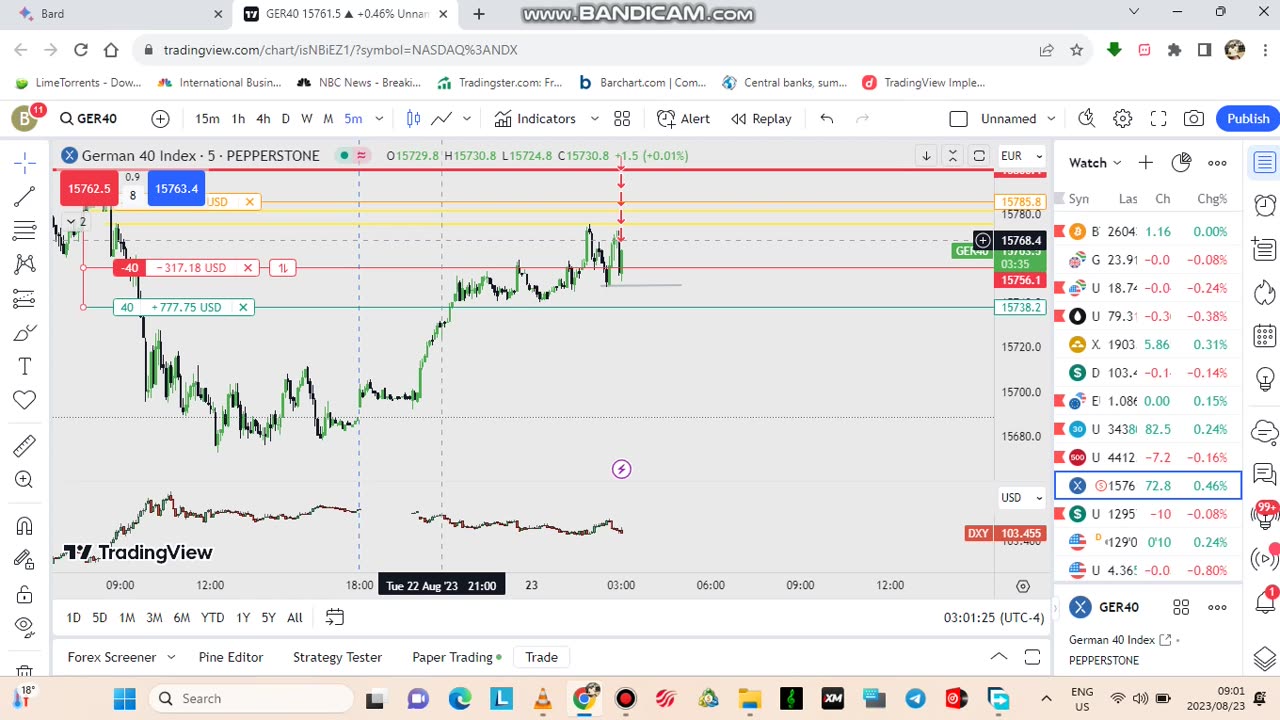Select the YTD date range
The height and width of the screenshot is (720, 1280).
[x=212, y=617]
